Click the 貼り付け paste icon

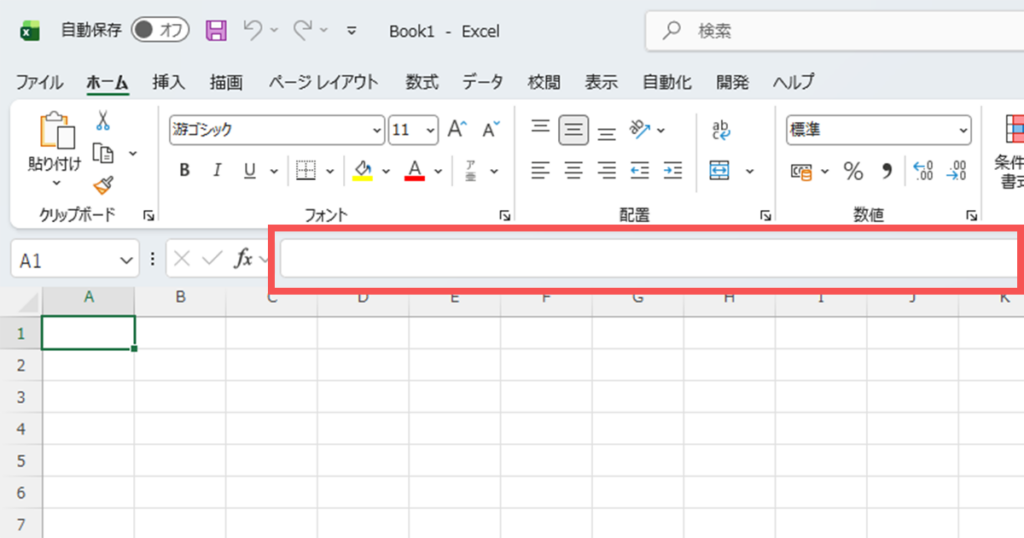coord(56,130)
